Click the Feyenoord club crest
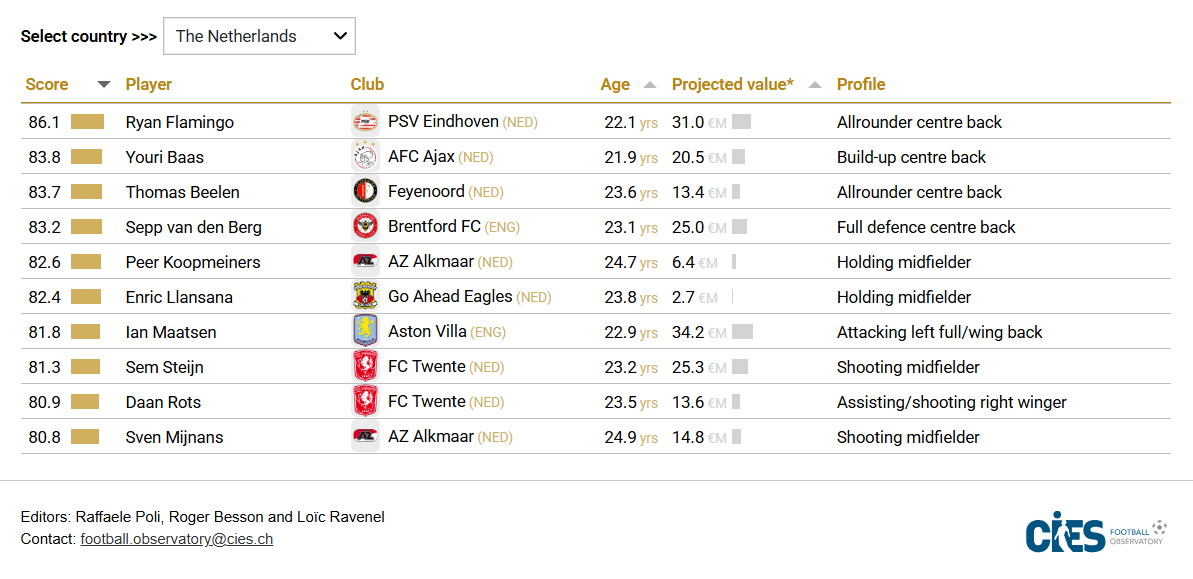 [x=365, y=192]
